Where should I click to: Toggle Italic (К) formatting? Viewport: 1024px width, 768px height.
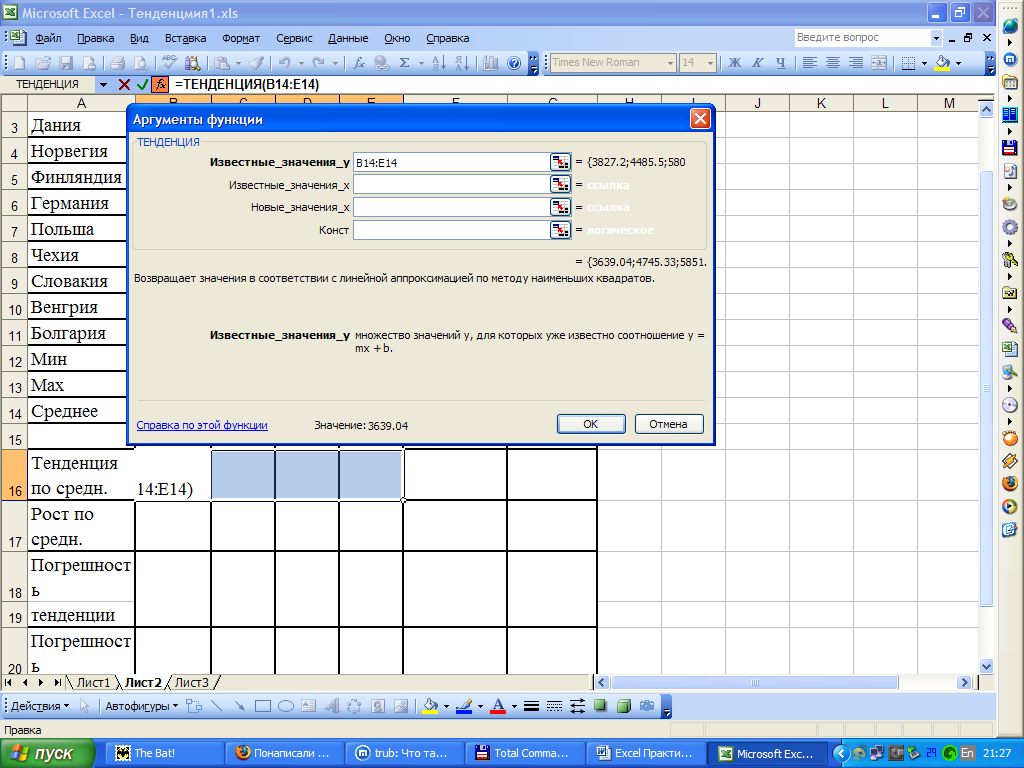click(x=758, y=63)
